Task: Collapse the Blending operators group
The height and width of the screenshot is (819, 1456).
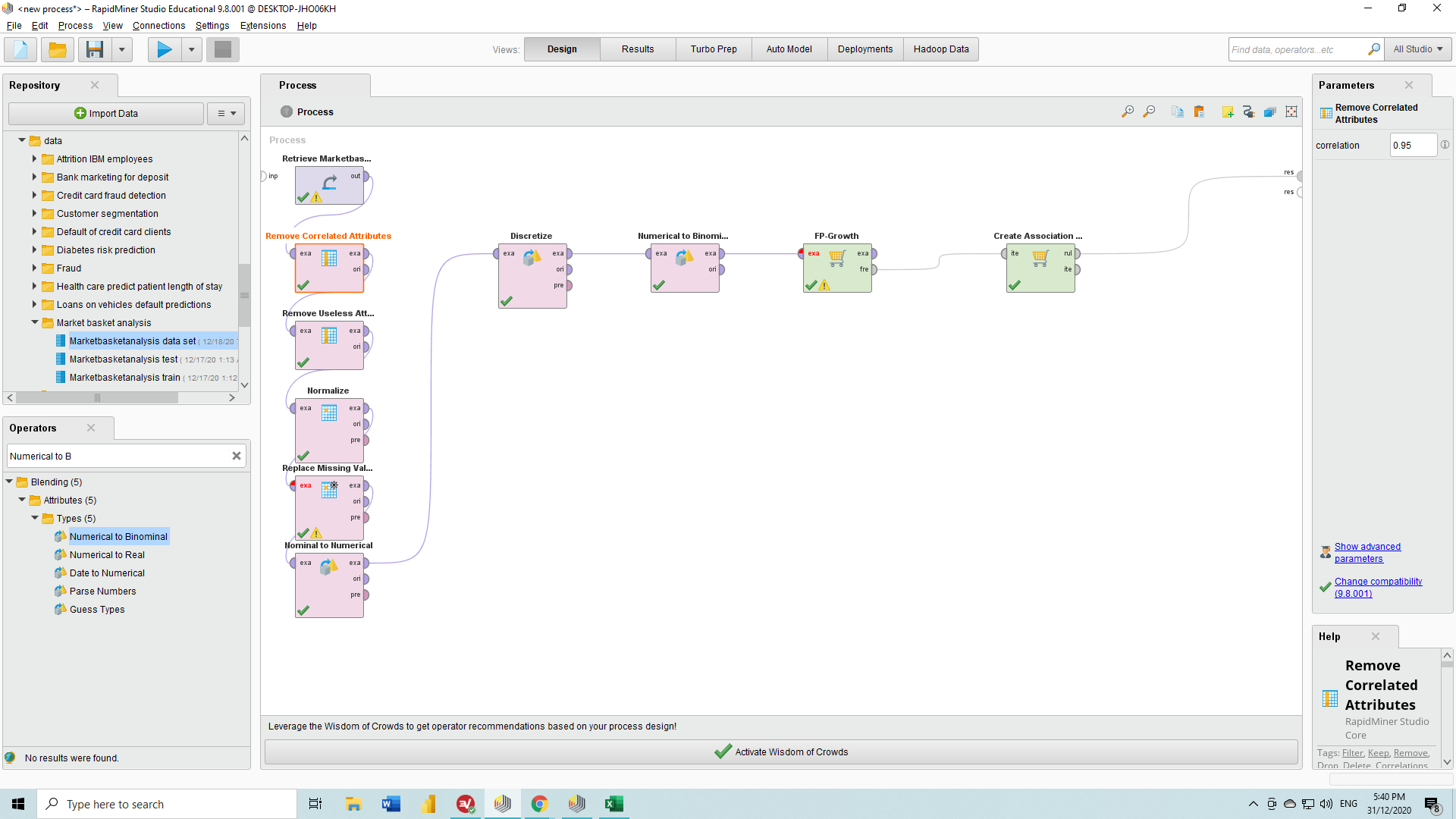Action: pos(9,482)
